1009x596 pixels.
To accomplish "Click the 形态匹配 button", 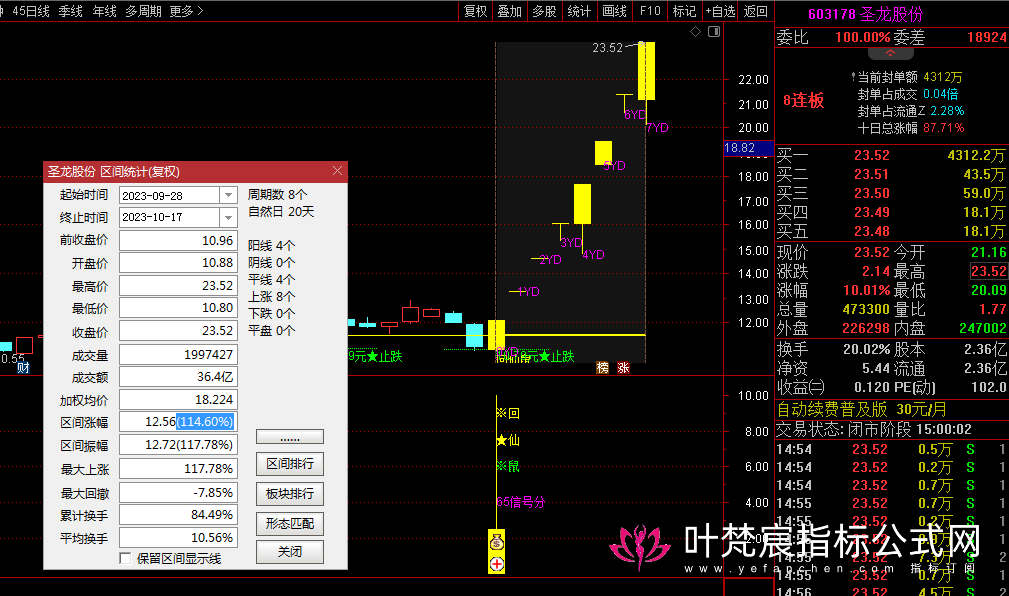I will pyautogui.click(x=290, y=523).
